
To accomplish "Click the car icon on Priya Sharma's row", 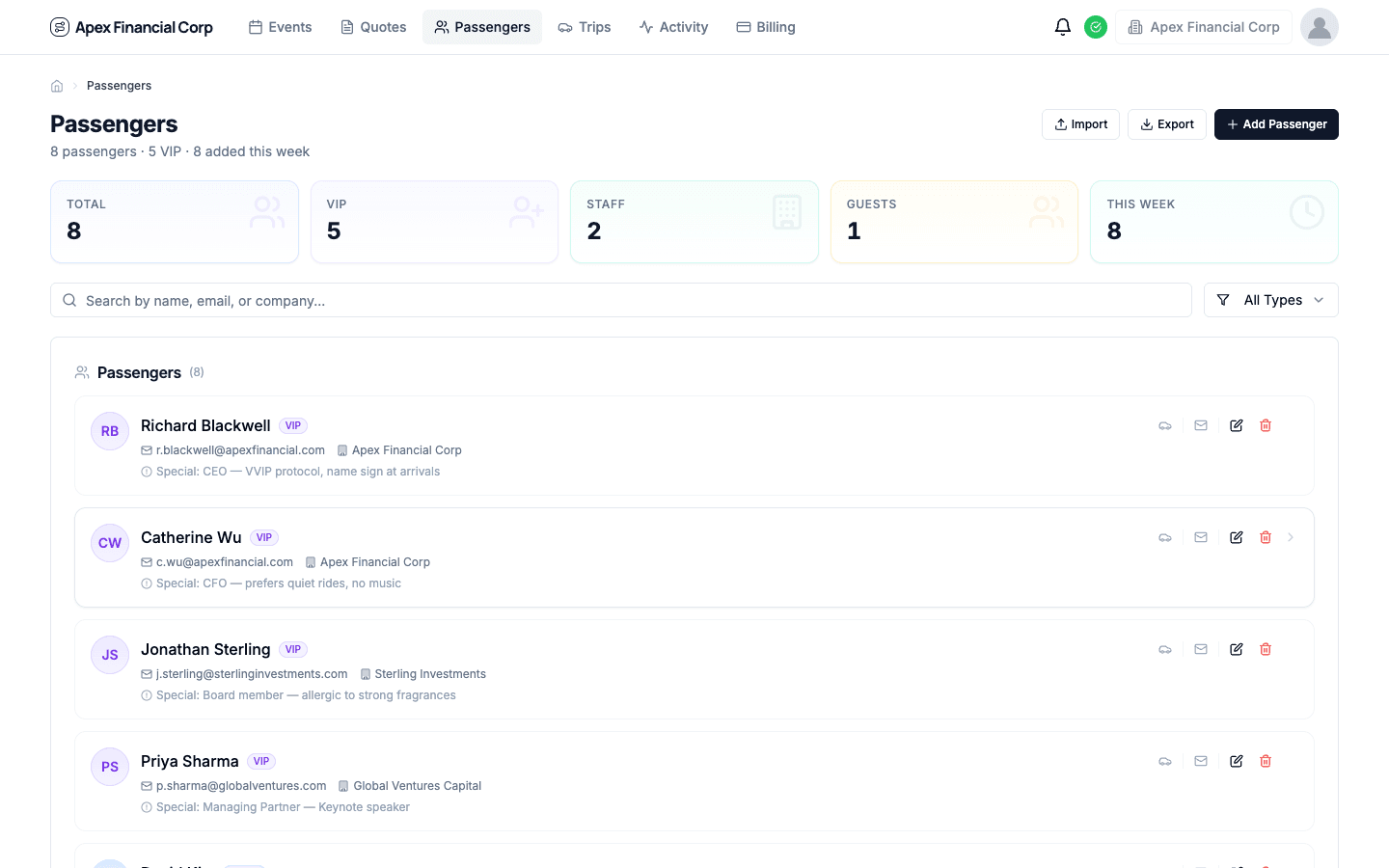I will (x=1164, y=761).
